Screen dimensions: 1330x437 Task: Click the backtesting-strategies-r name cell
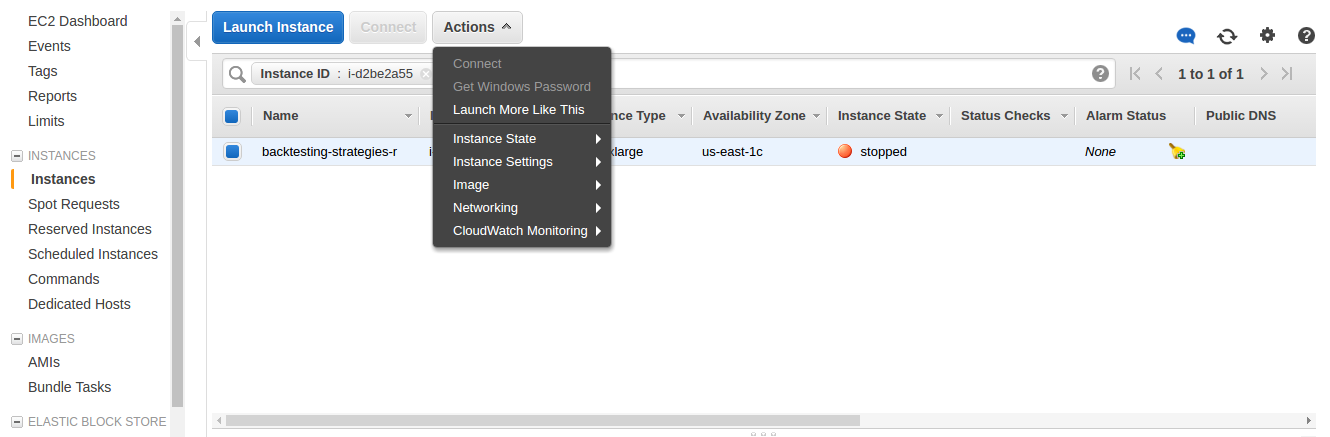coord(329,152)
